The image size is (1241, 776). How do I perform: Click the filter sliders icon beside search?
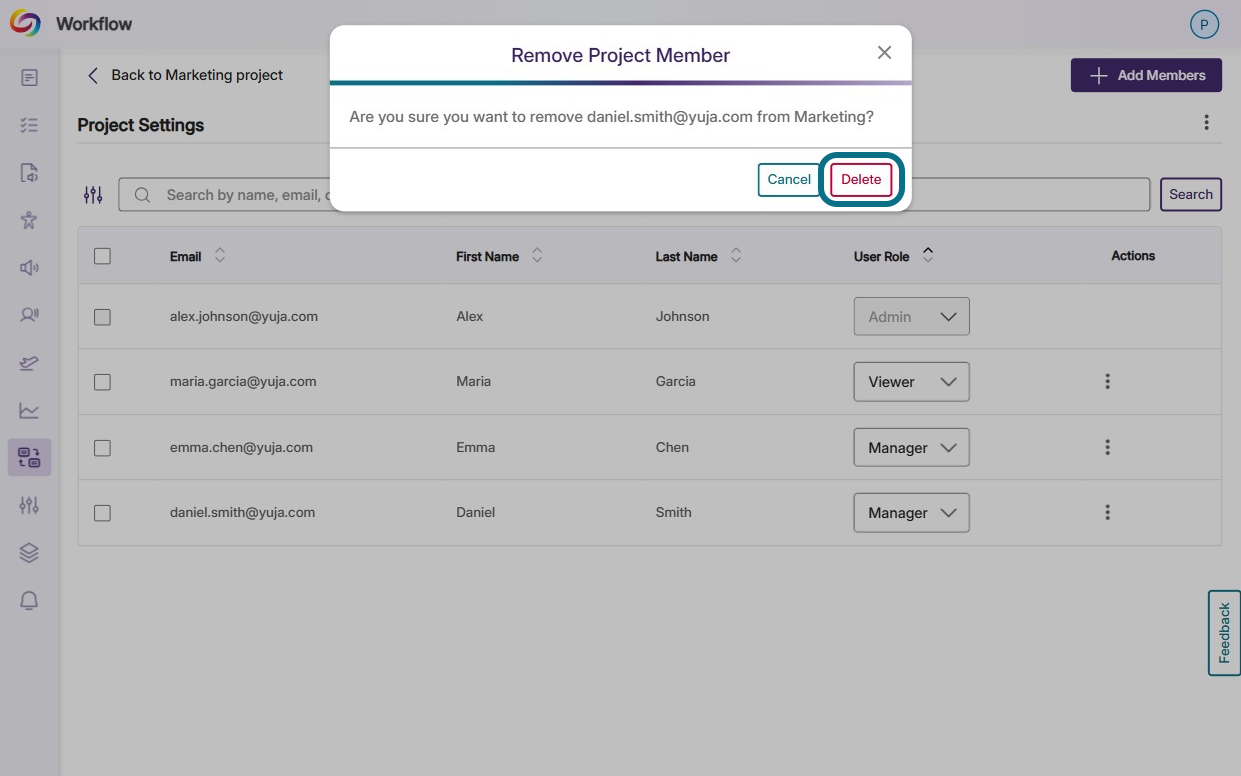(93, 195)
